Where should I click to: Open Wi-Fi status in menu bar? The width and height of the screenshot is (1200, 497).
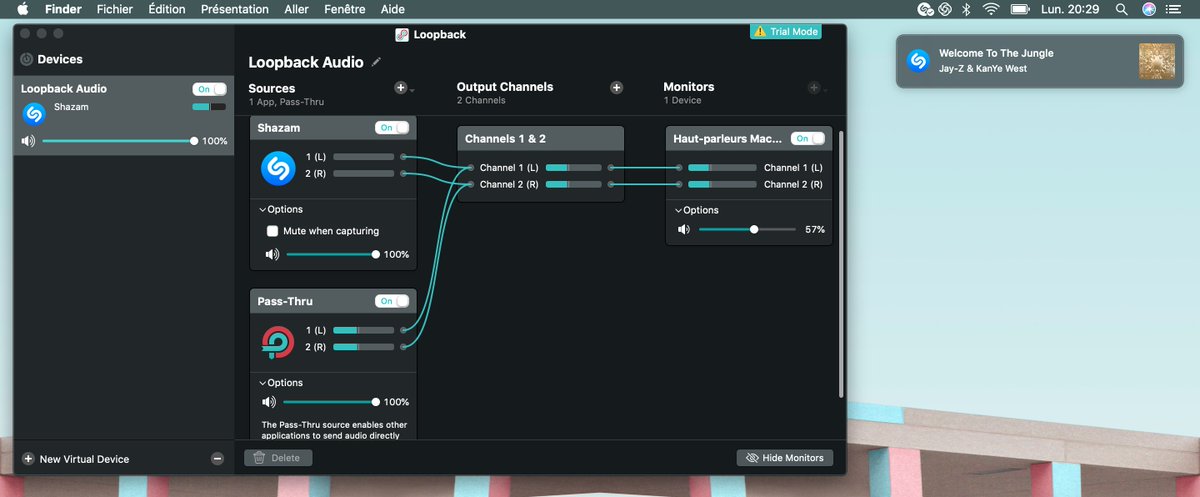(x=991, y=9)
